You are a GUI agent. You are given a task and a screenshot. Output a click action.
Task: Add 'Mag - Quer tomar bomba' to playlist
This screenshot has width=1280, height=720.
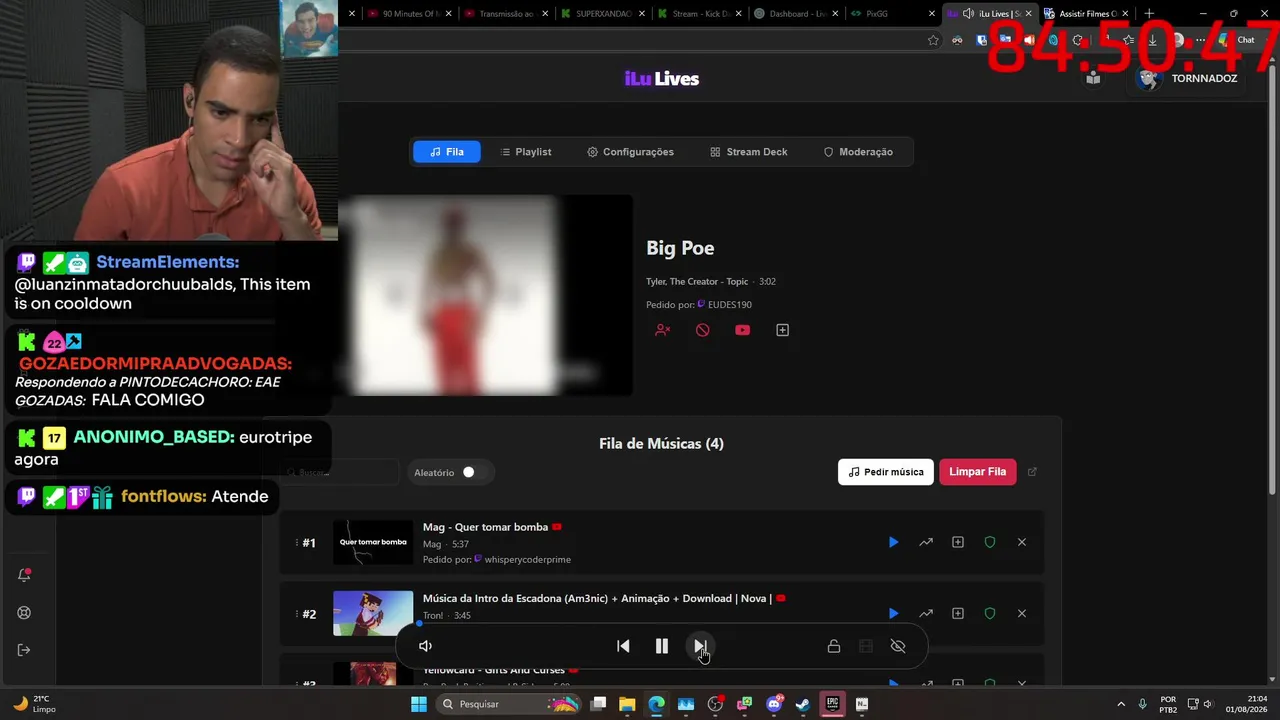tap(958, 542)
